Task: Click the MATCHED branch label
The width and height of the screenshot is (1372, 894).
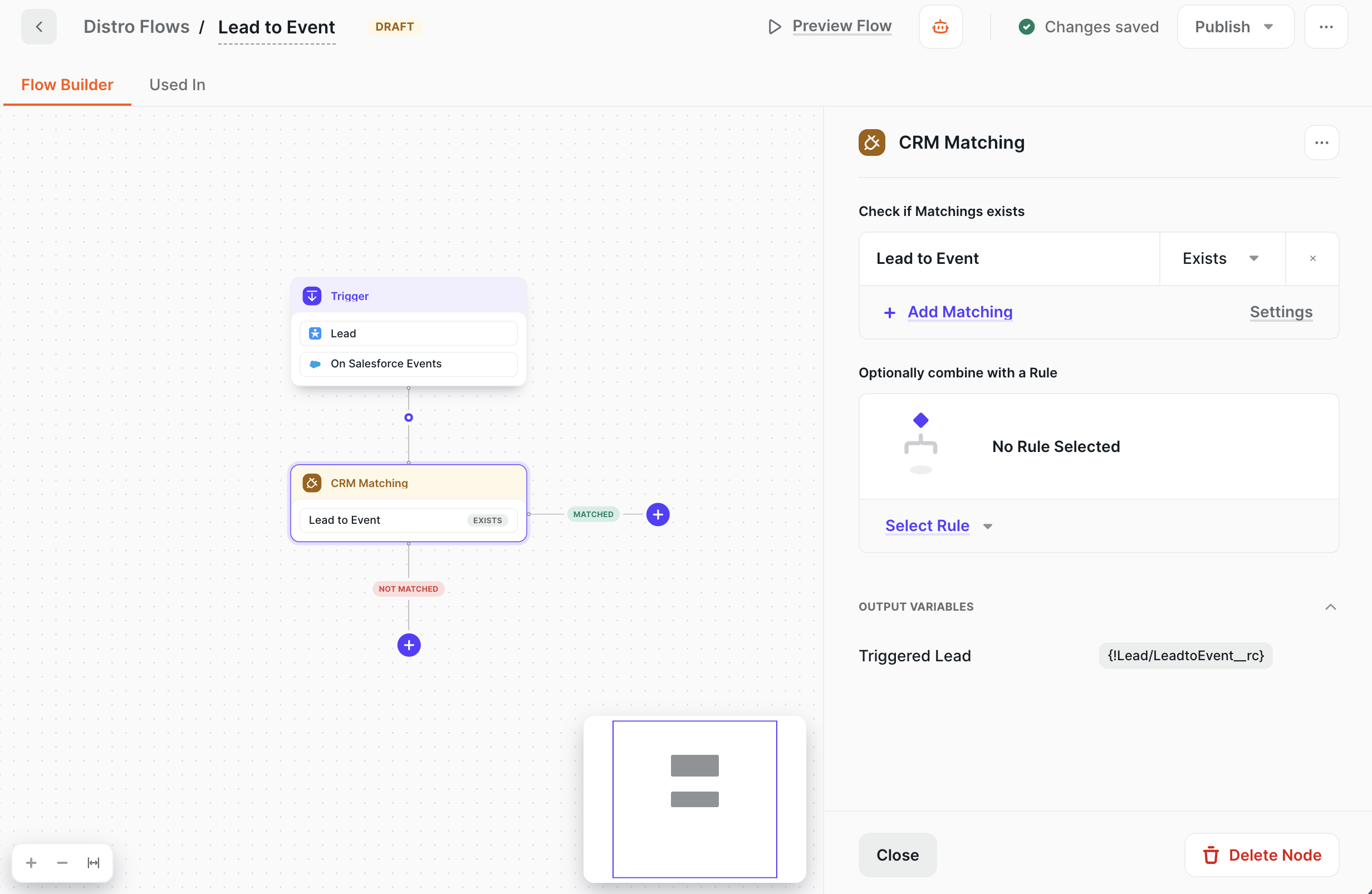Action: pyautogui.click(x=593, y=514)
